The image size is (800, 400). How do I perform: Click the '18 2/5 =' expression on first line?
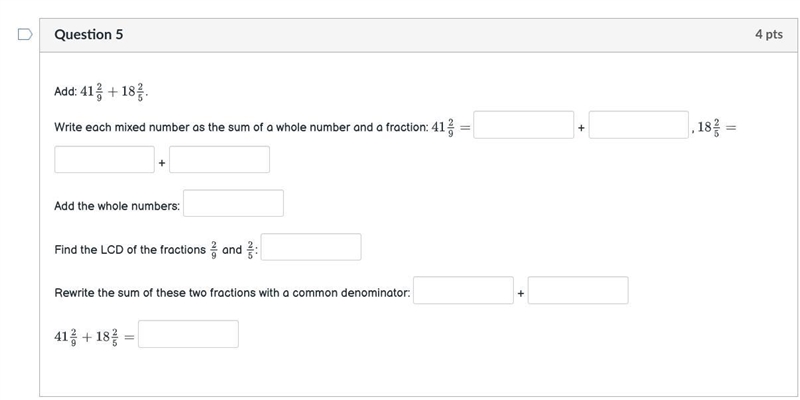716,127
